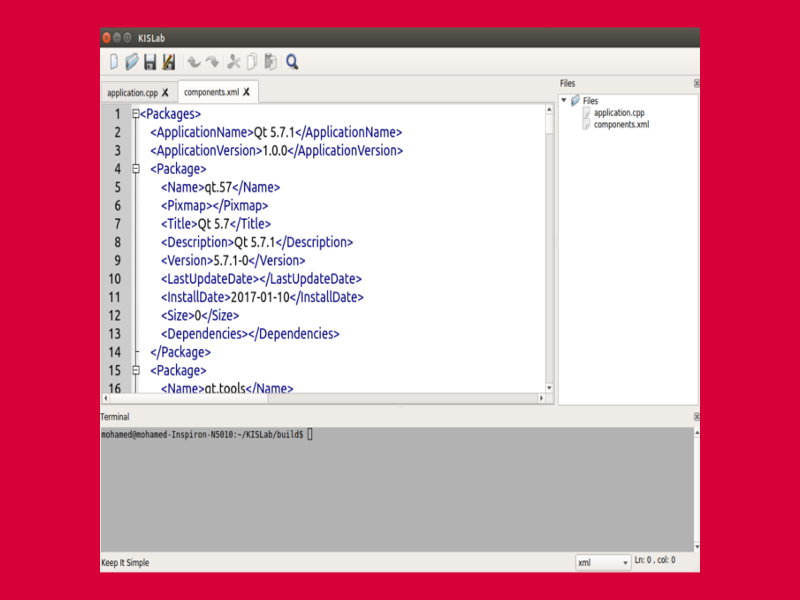This screenshot has width=800, height=600.
Task: Collapse the Package fold marker on line 4
Action: (136, 168)
